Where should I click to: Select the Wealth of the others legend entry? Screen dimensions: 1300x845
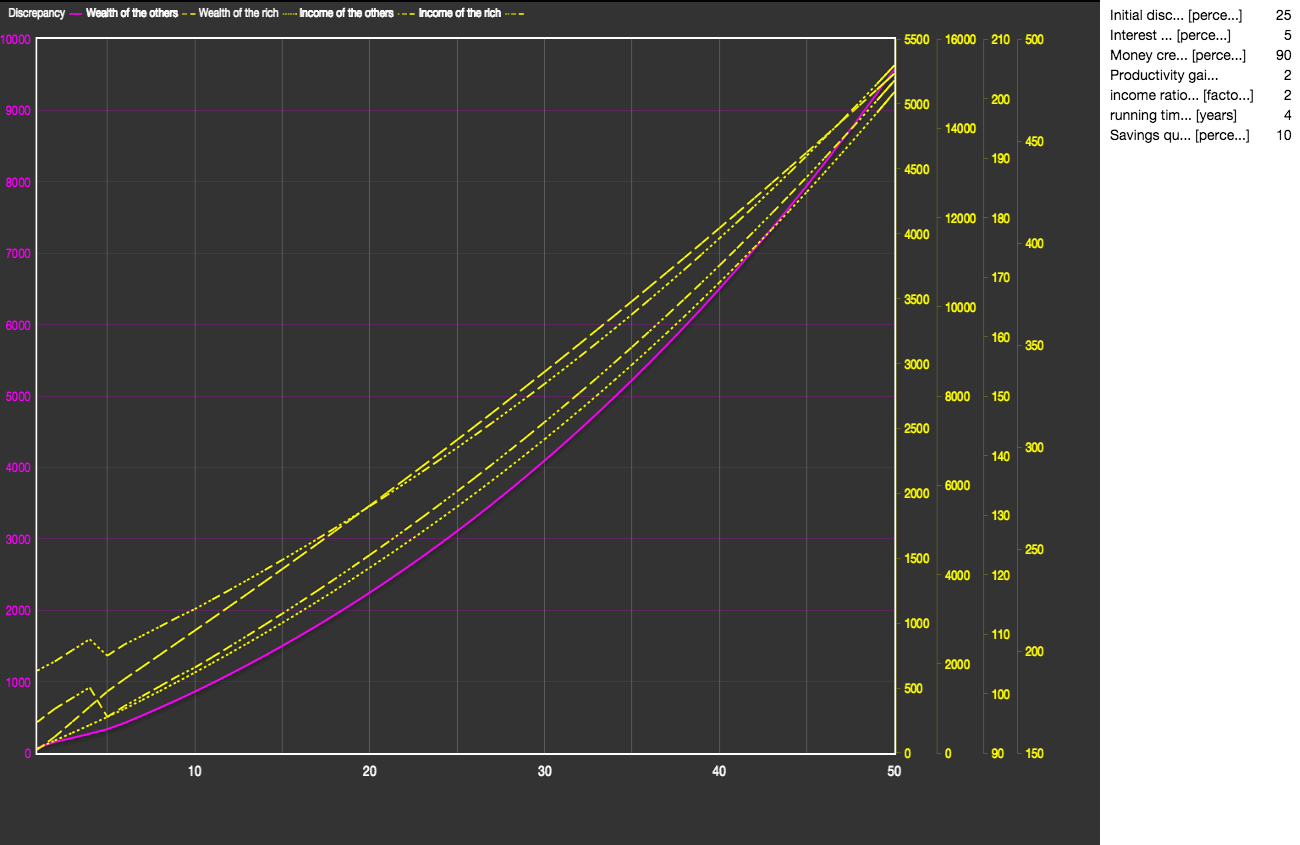click(132, 13)
